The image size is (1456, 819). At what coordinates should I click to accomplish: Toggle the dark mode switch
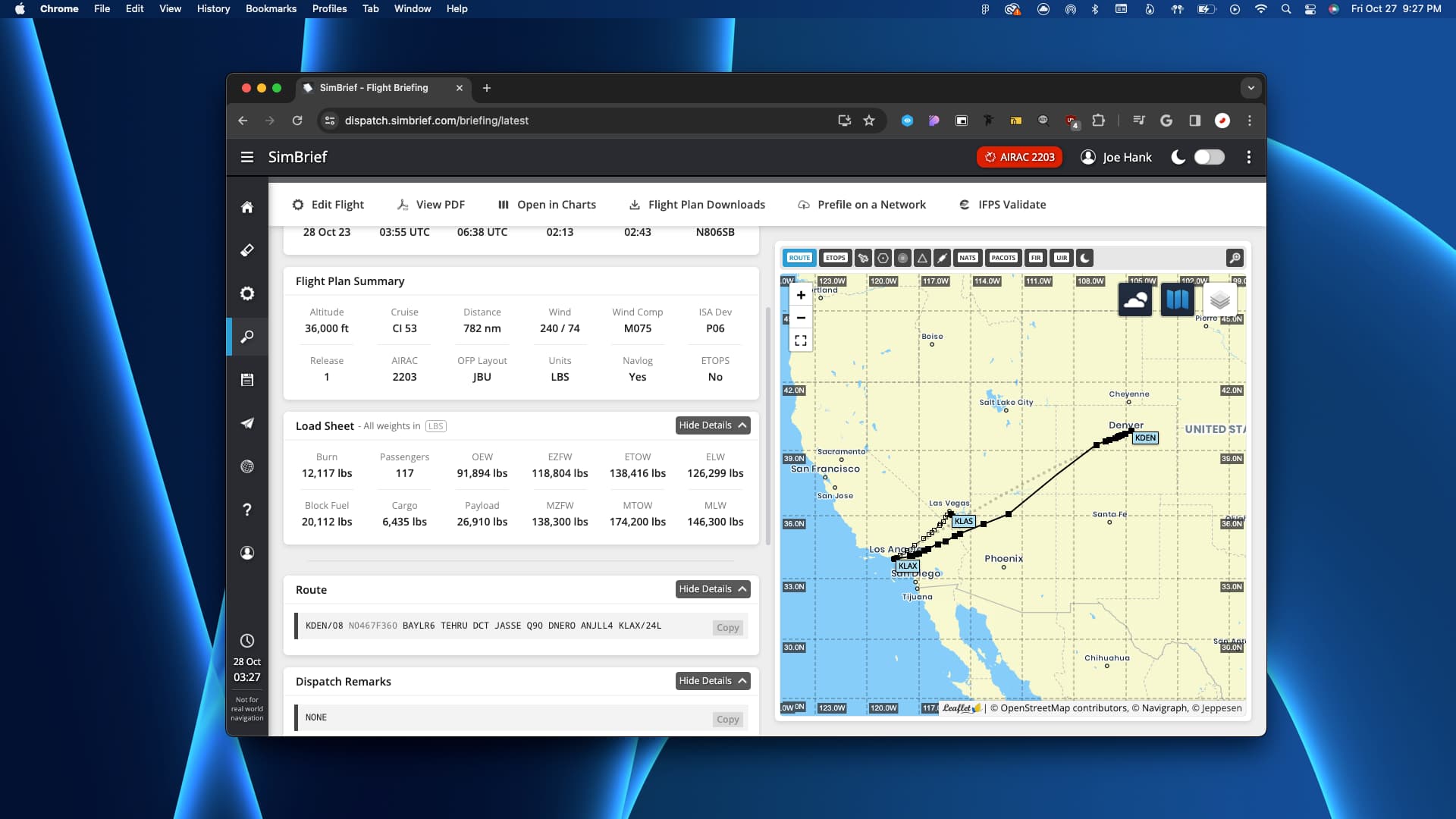[x=1209, y=157]
